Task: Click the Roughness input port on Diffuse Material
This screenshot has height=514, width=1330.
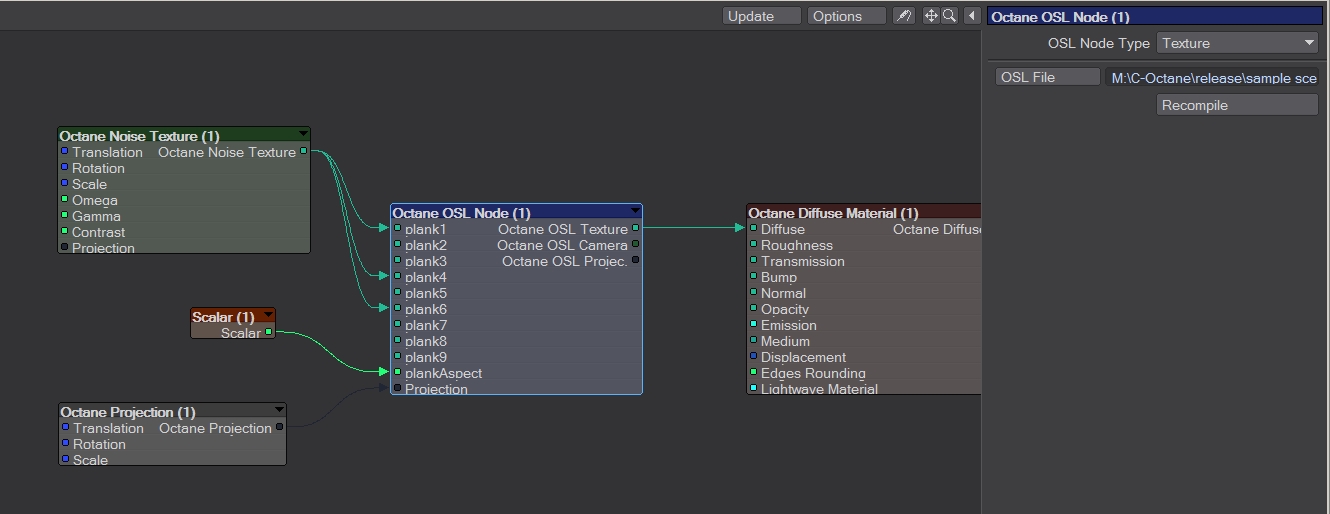Action: pos(753,245)
